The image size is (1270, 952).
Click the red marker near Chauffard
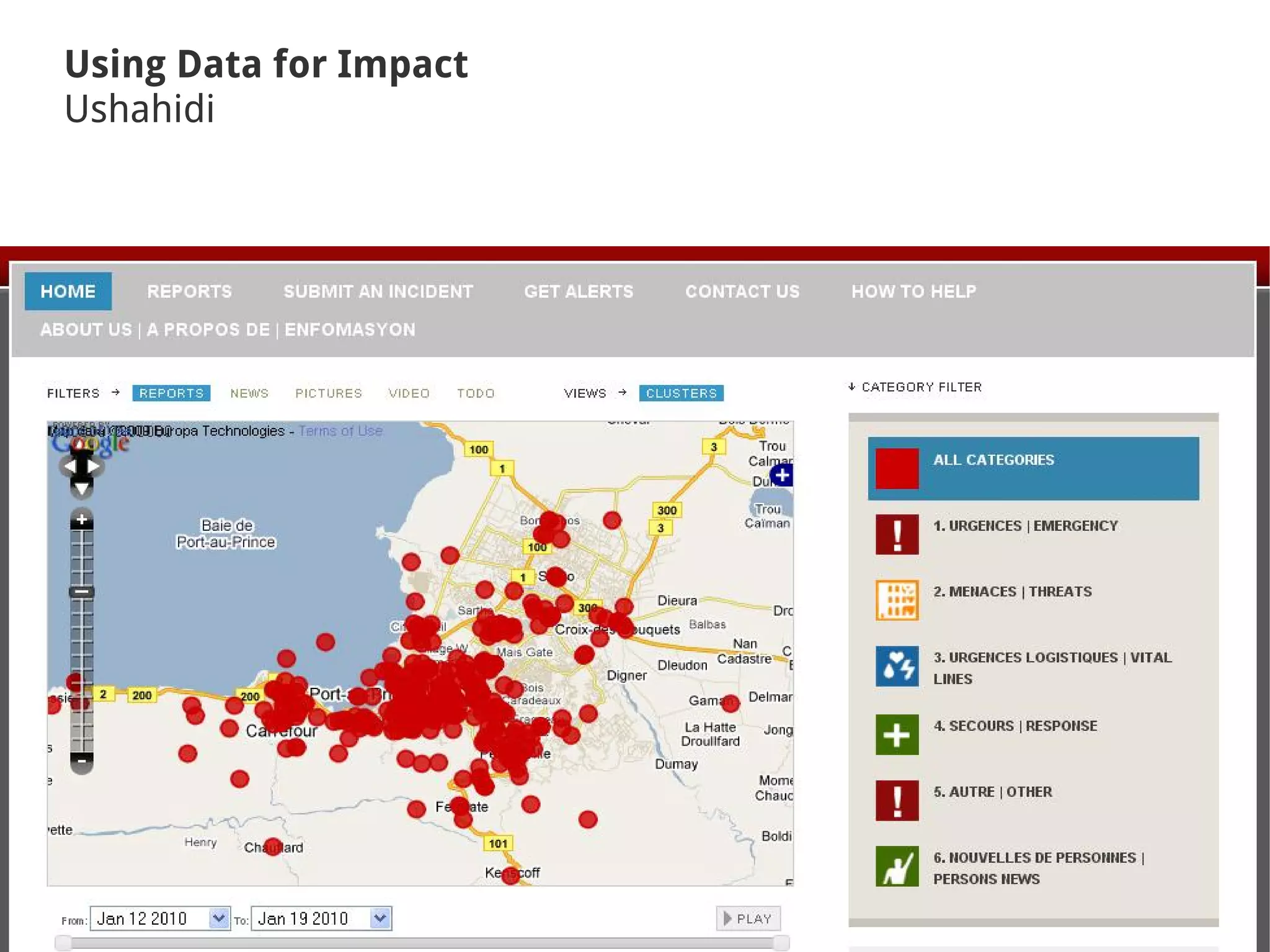(273, 848)
